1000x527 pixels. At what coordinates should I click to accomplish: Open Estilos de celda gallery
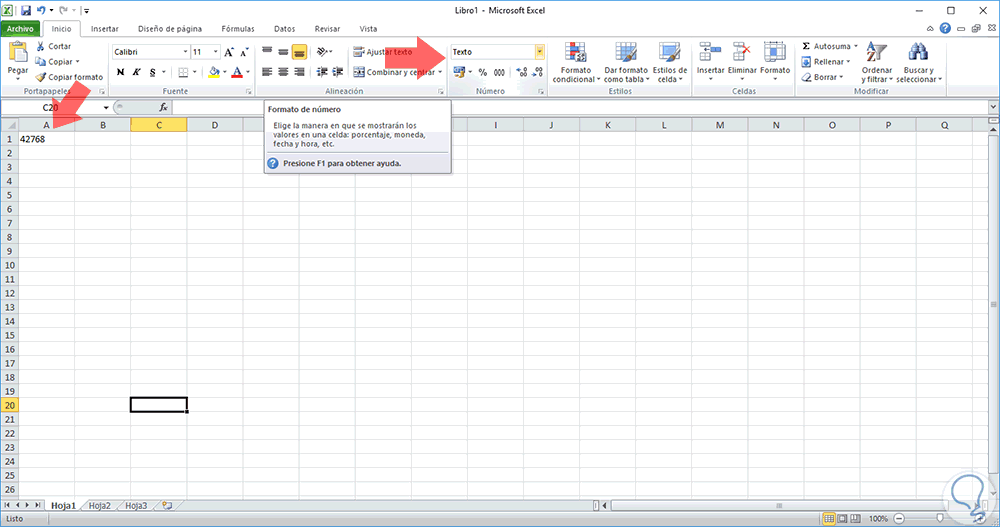(670, 63)
